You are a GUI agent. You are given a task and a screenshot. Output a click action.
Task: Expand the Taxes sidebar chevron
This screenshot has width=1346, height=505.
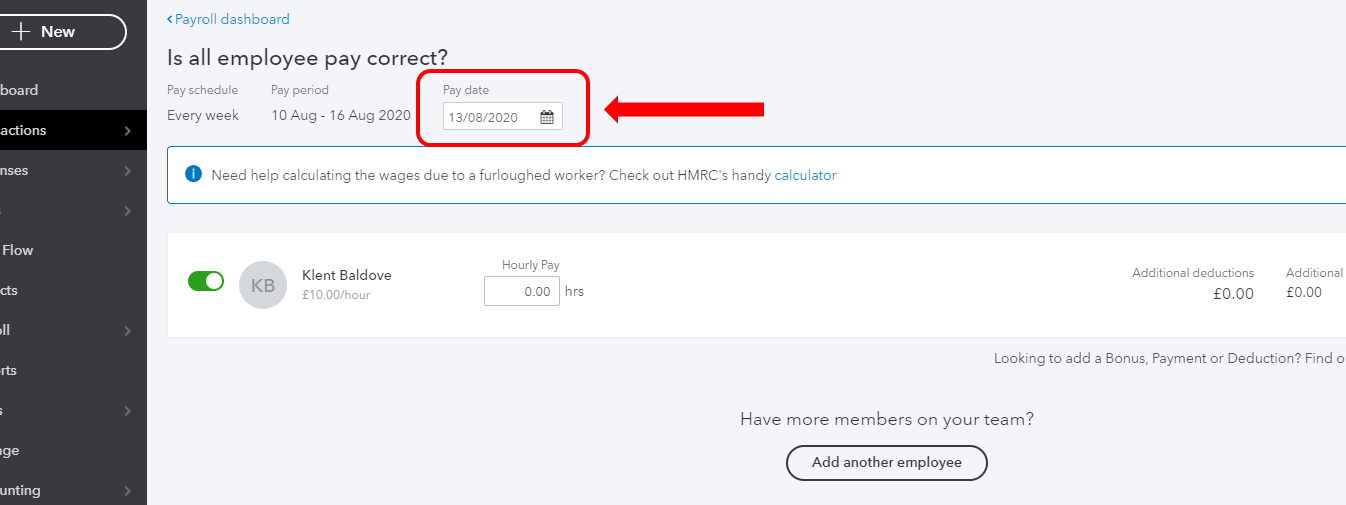tap(127, 411)
